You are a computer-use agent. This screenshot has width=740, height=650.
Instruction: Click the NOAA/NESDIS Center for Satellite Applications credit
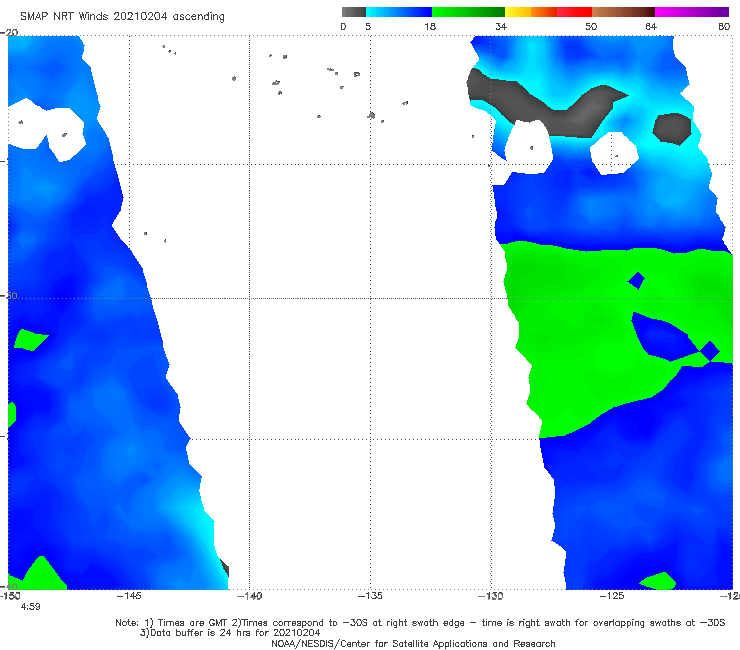pyautogui.click(x=413, y=644)
